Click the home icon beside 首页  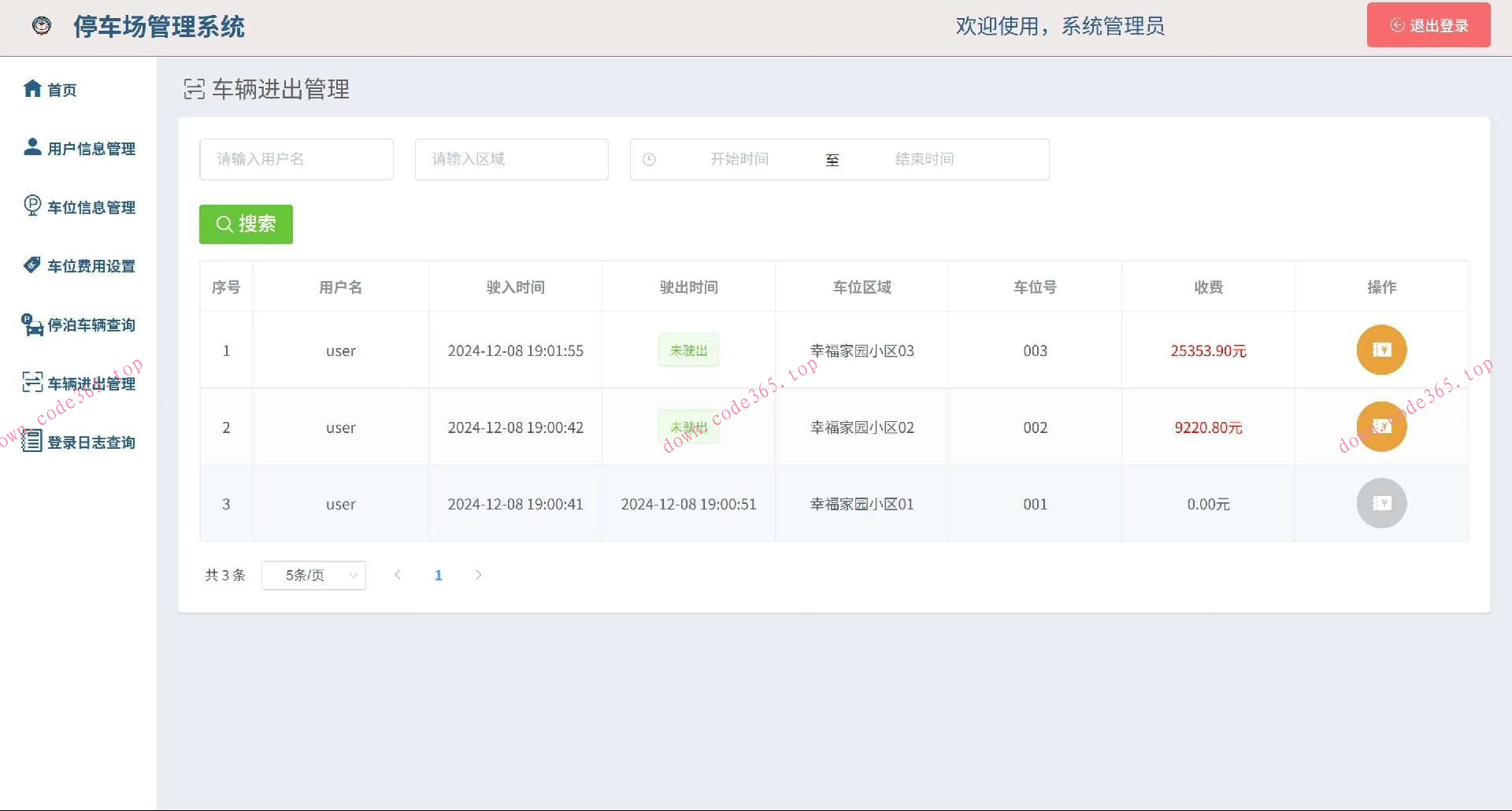(32, 88)
